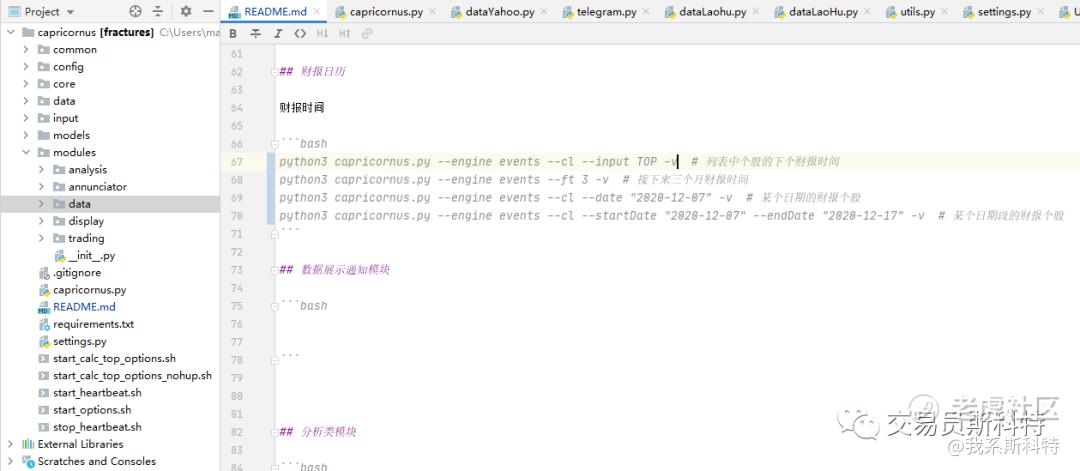Select the analysis folder in modules
1080x471 pixels.
(87, 170)
